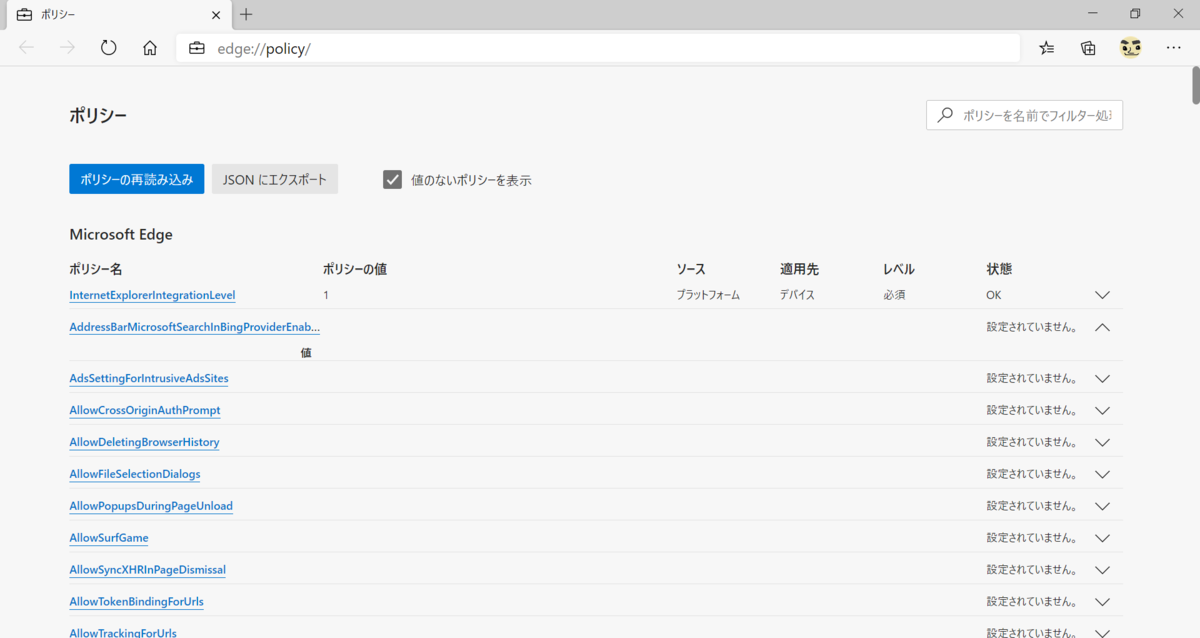
Task: Expand AdsSettingForIntrusiveAdsSites row chevron
Action: coord(1103,379)
